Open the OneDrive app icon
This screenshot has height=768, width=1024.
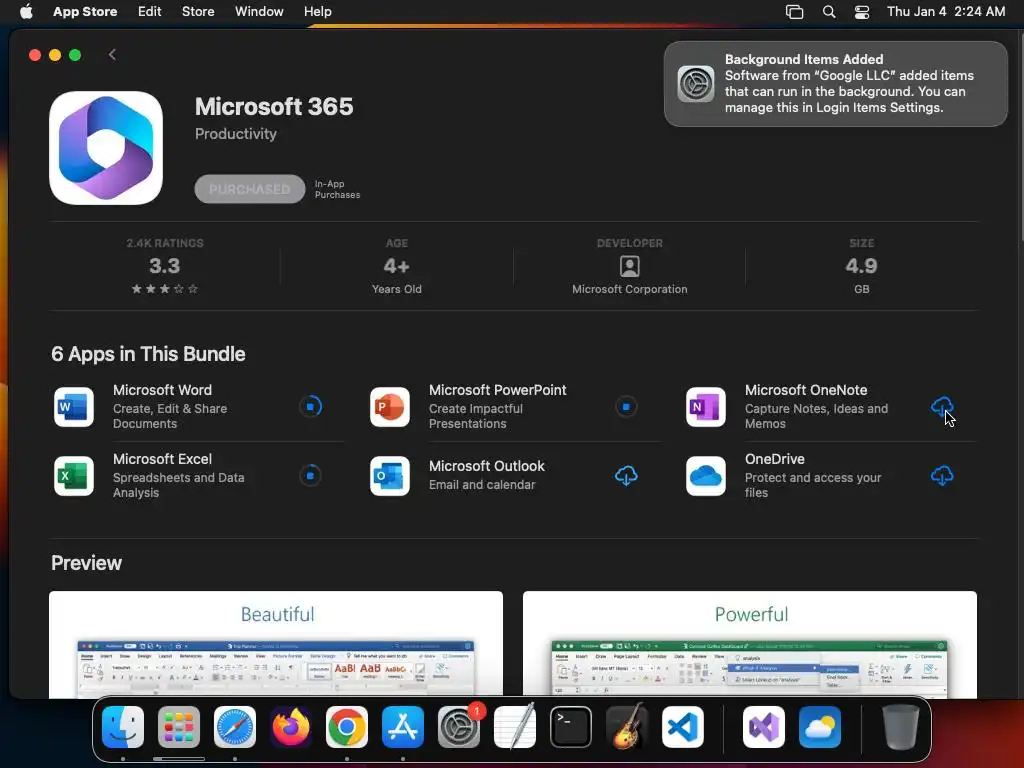click(x=705, y=476)
